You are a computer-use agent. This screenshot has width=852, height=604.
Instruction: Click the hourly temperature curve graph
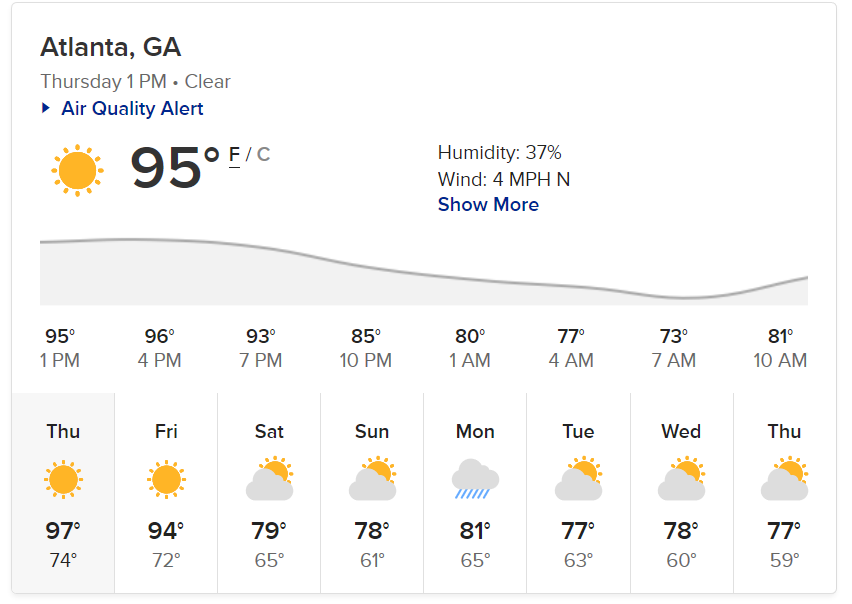click(424, 271)
